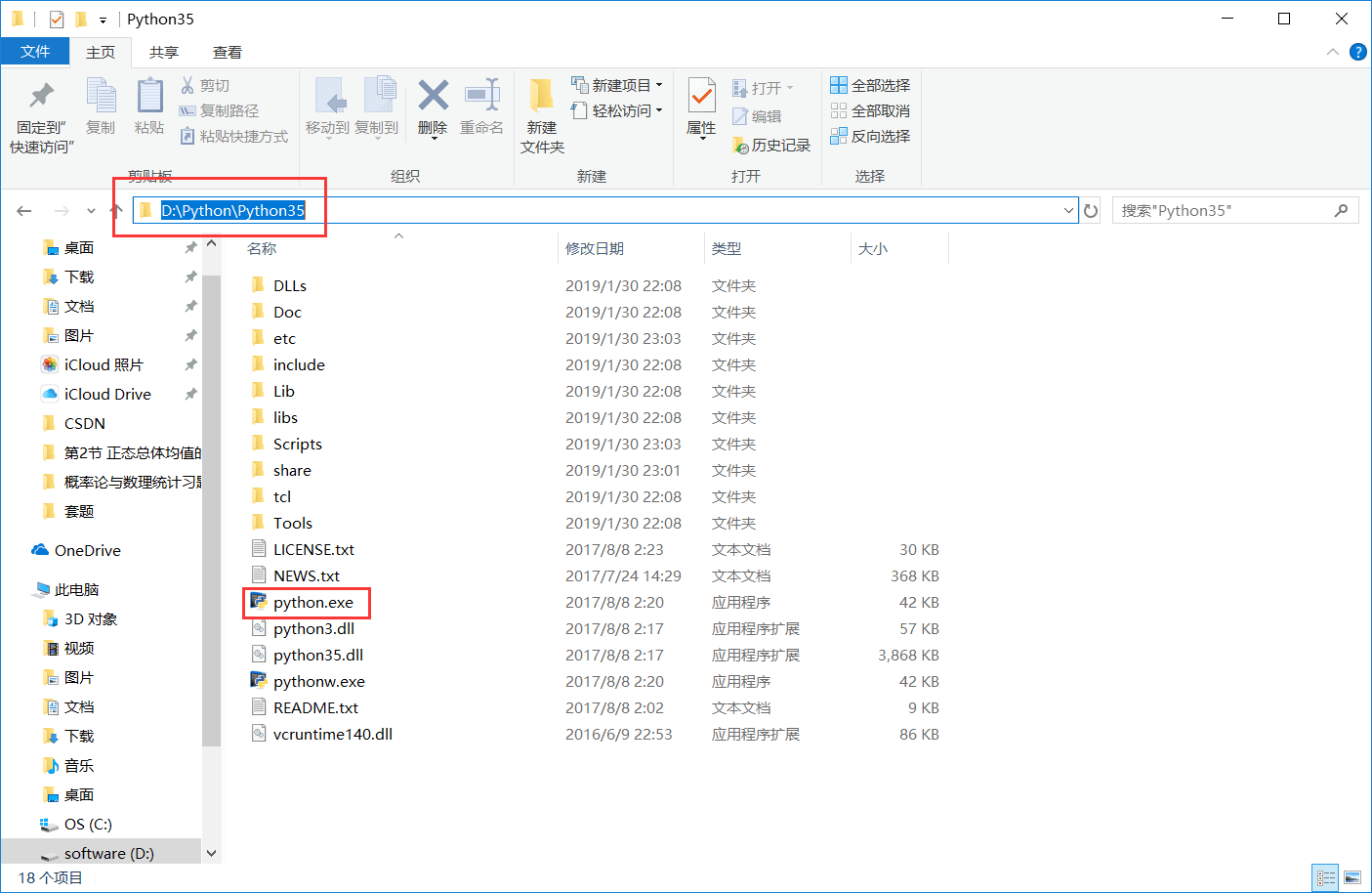Click the search magnifier icon
This screenshot has width=1372, height=893.
coord(1341,210)
